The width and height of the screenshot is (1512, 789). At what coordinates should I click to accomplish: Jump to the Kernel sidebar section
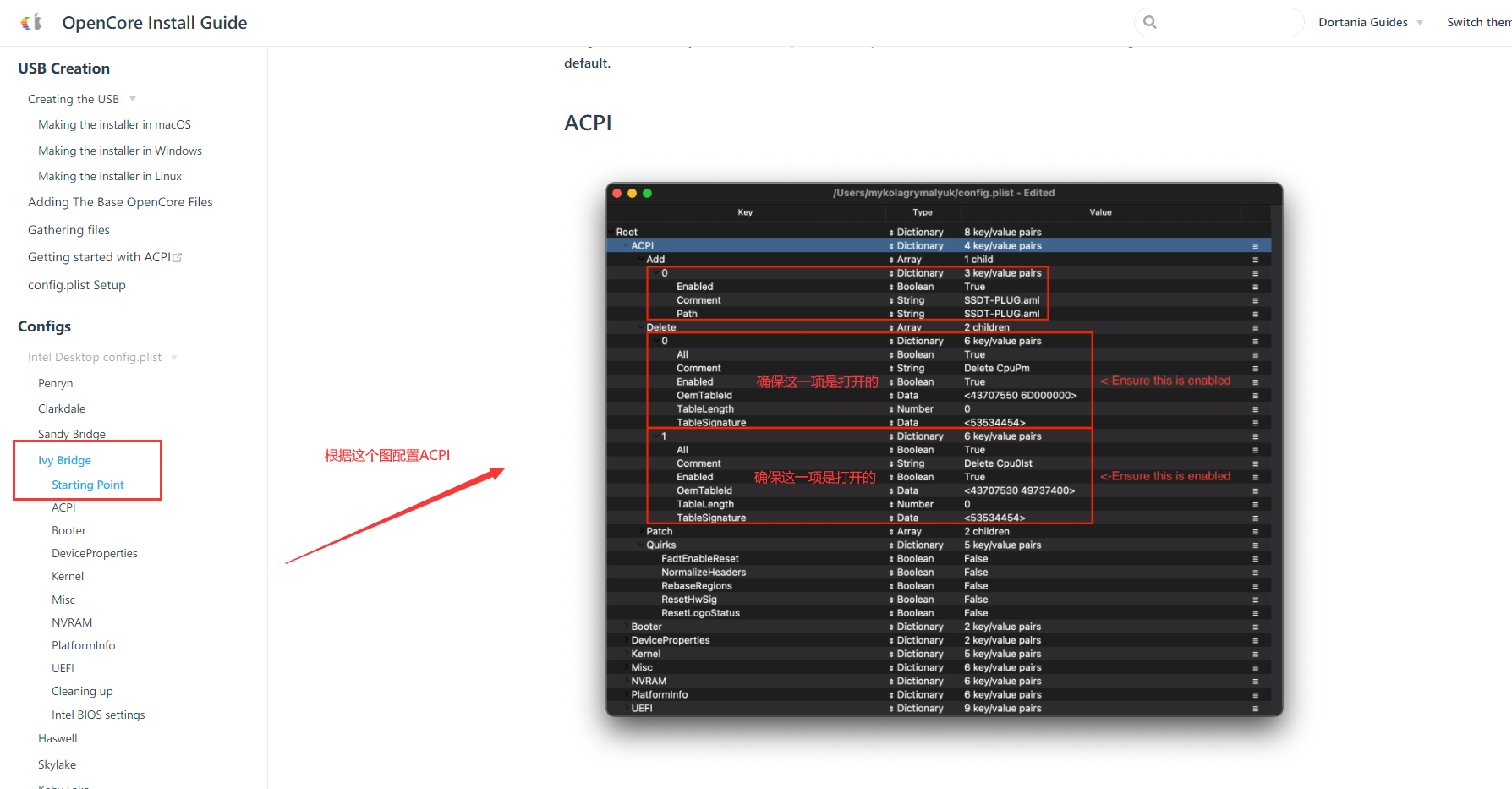(x=68, y=576)
